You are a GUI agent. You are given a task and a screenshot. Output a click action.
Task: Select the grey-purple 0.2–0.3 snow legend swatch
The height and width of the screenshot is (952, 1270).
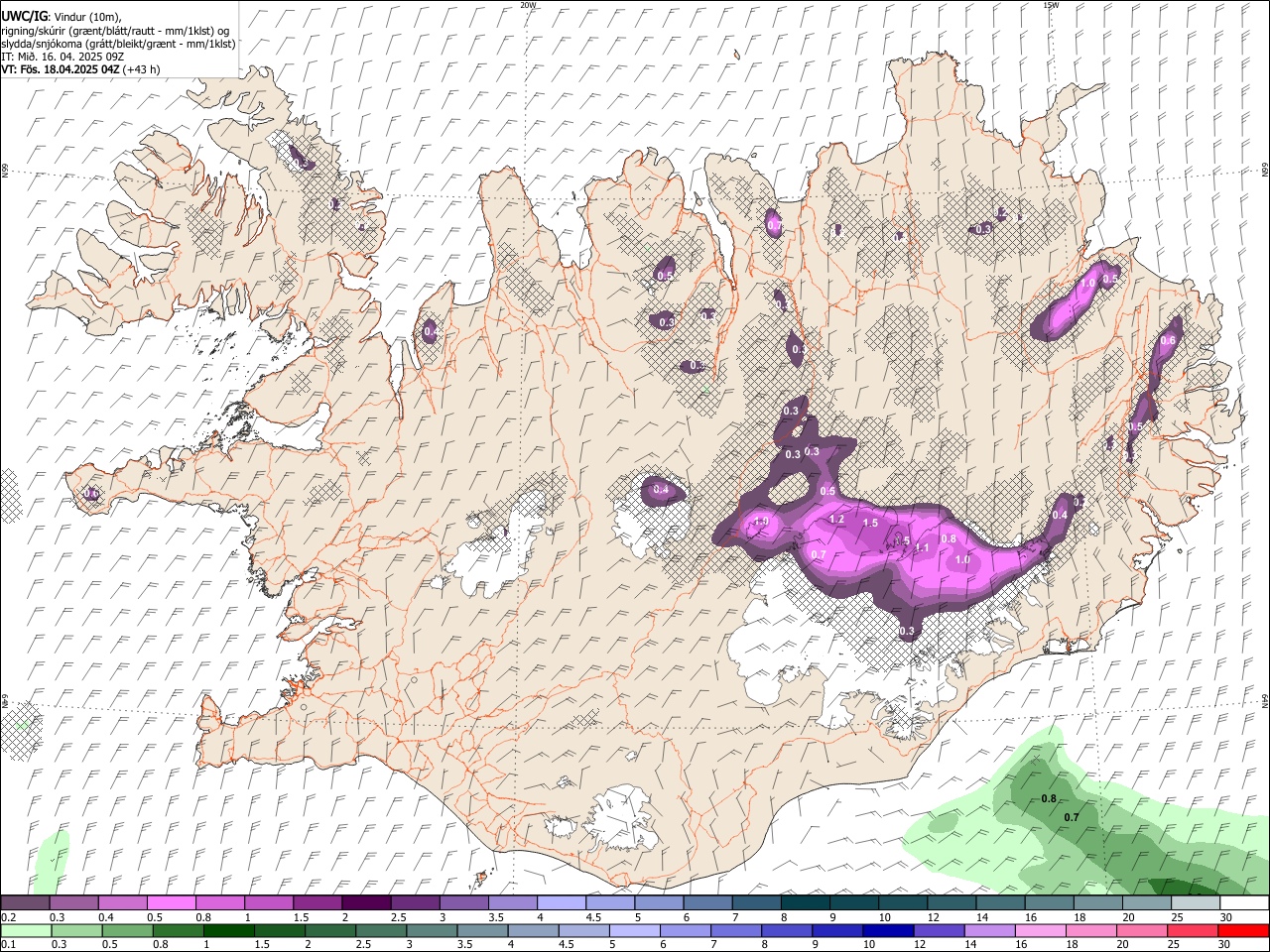[x=25, y=903]
